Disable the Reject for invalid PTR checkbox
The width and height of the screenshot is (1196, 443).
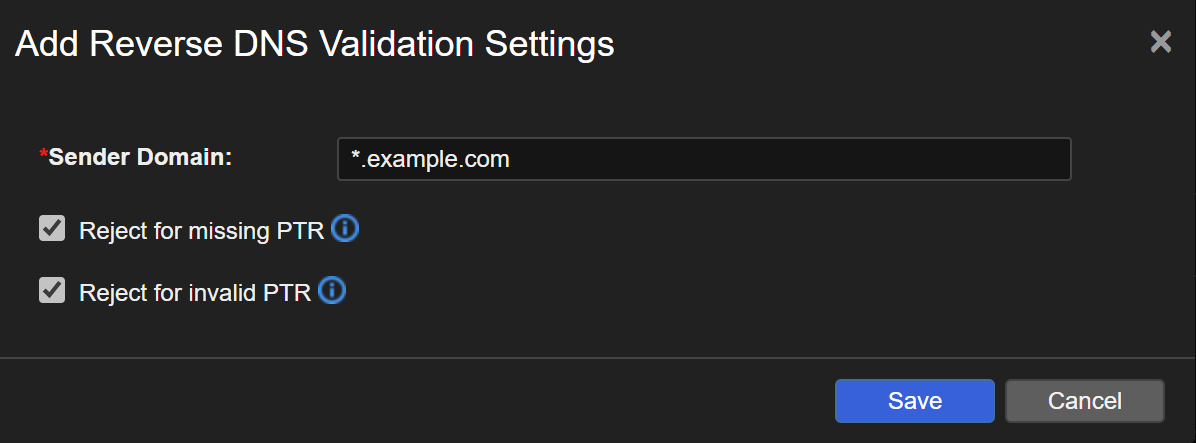click(x=52, y=290)
